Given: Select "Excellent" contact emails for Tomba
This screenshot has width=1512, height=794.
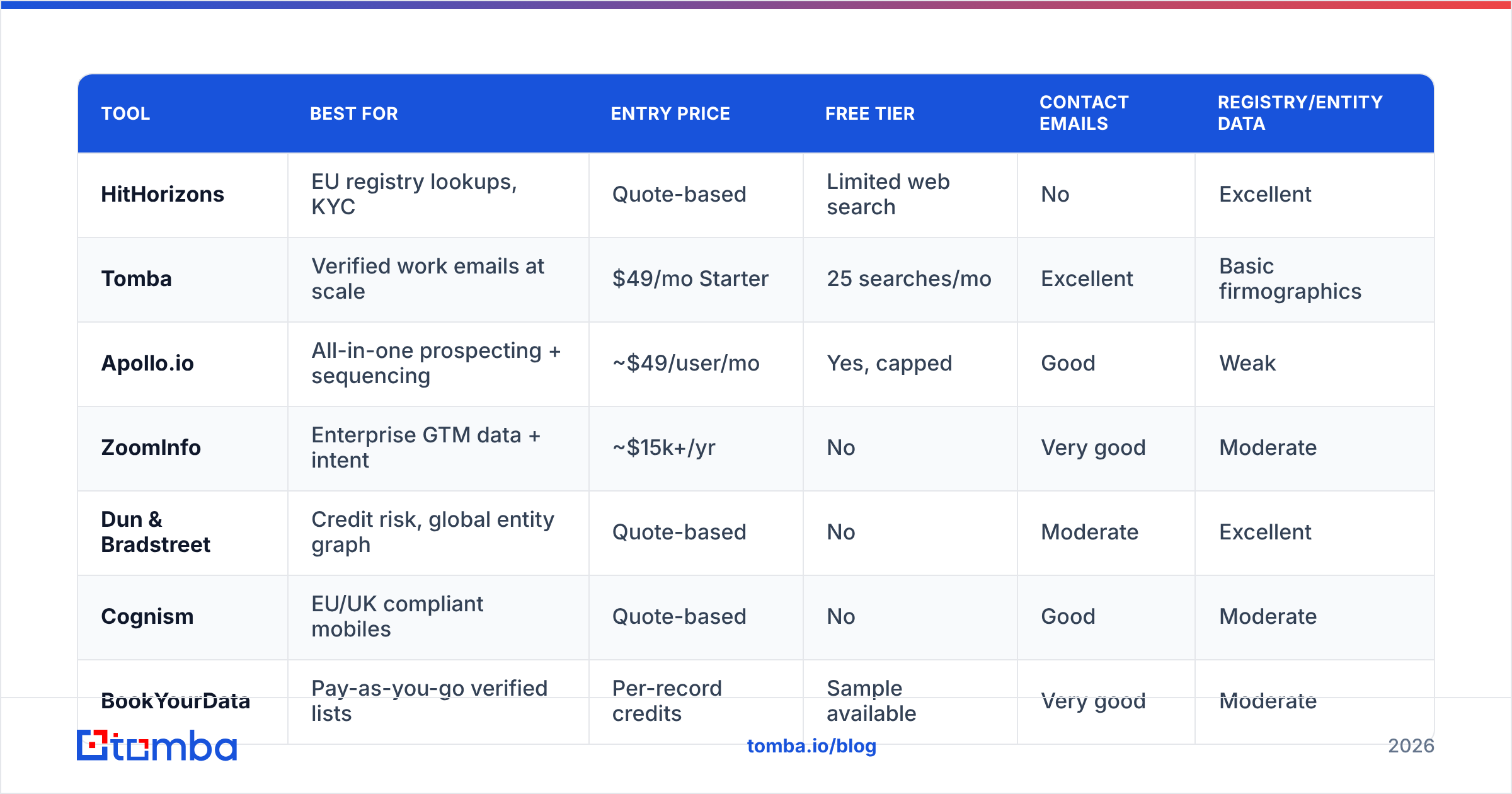Looking at the screenshot, I should [x=1087, y=279].
